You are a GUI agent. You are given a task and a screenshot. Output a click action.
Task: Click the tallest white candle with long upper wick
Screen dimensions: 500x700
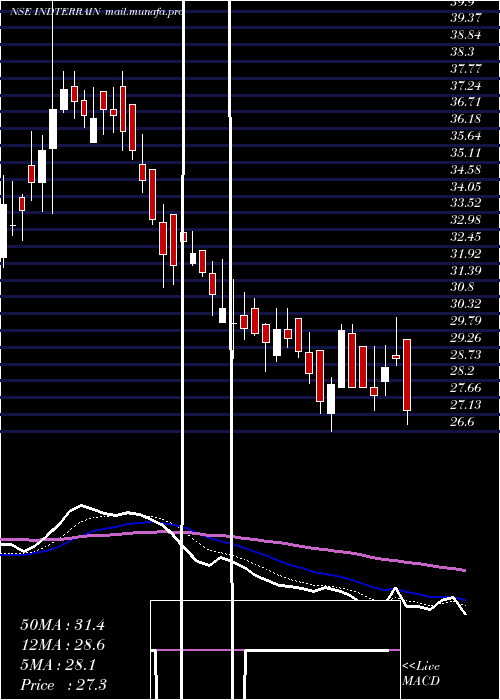pos(53,129)
